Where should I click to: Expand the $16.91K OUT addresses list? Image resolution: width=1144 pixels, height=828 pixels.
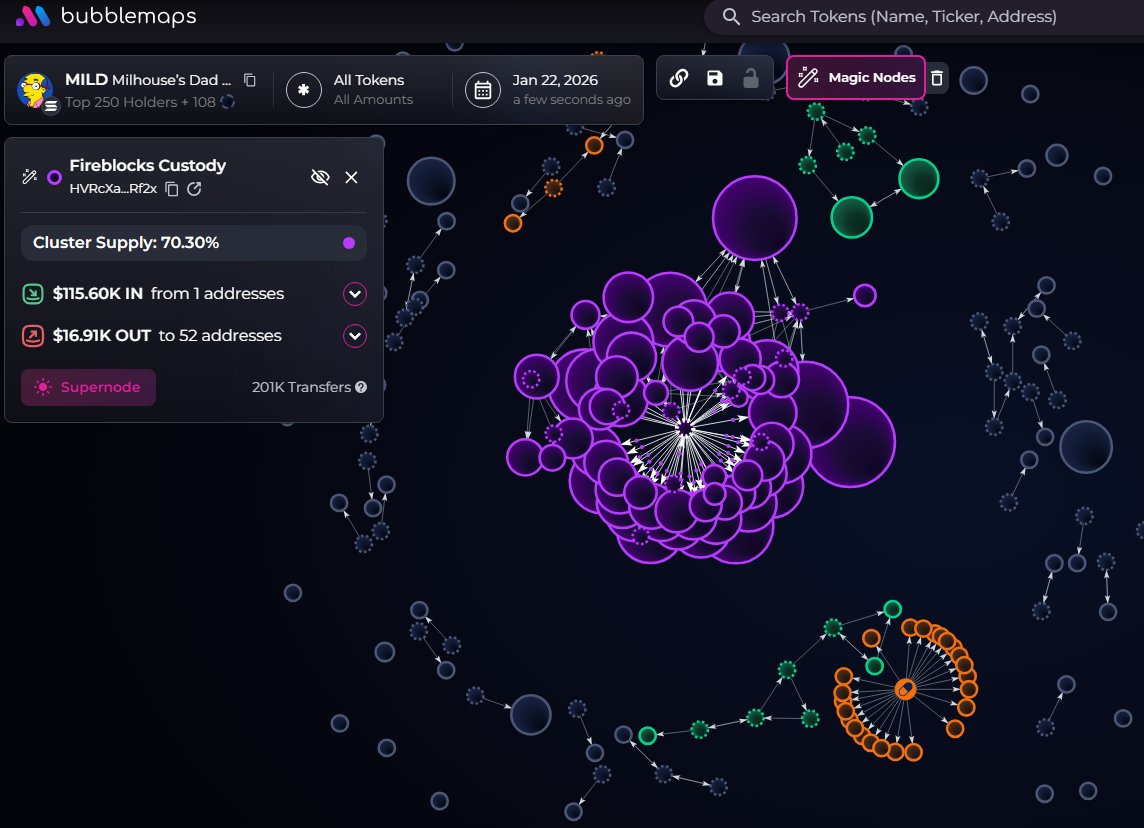(x=355, y=336)
